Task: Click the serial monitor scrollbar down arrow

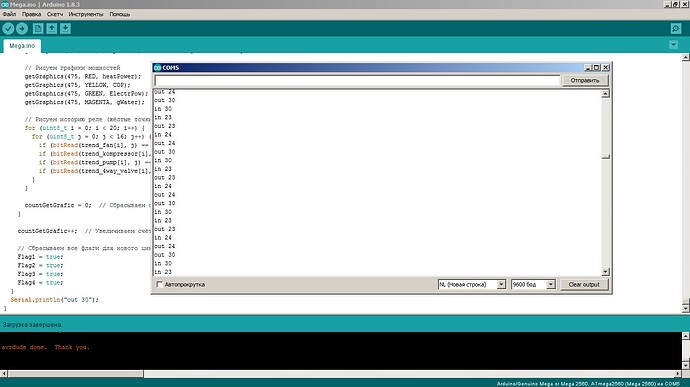Action: 606,272
